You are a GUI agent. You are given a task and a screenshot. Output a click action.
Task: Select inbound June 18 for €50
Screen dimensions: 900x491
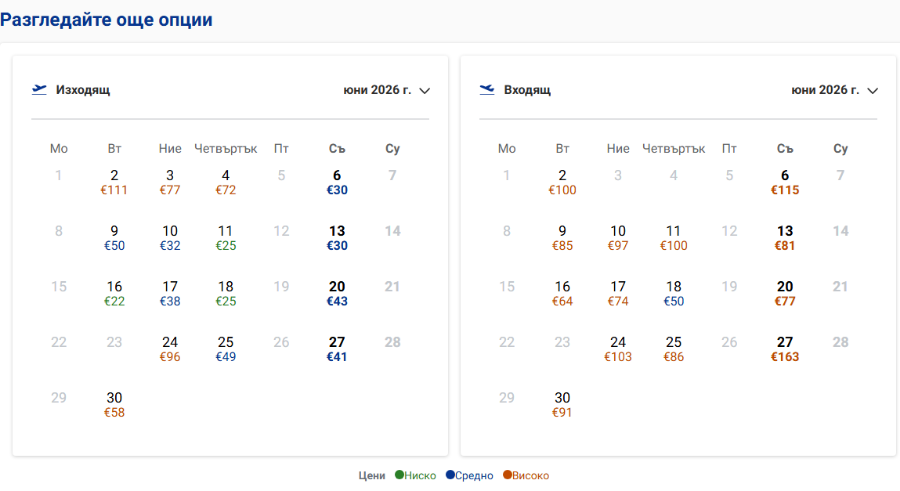coord(674,293)
